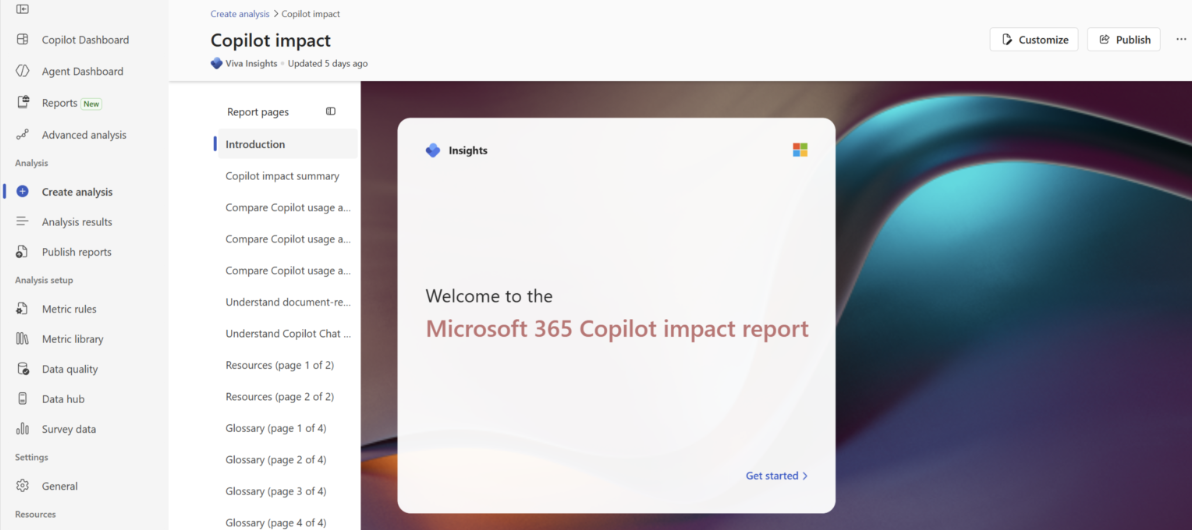Open Copilot Dashboard in the sidebar
This screenshot has width=1192, height=530.
tap(84, 40)
